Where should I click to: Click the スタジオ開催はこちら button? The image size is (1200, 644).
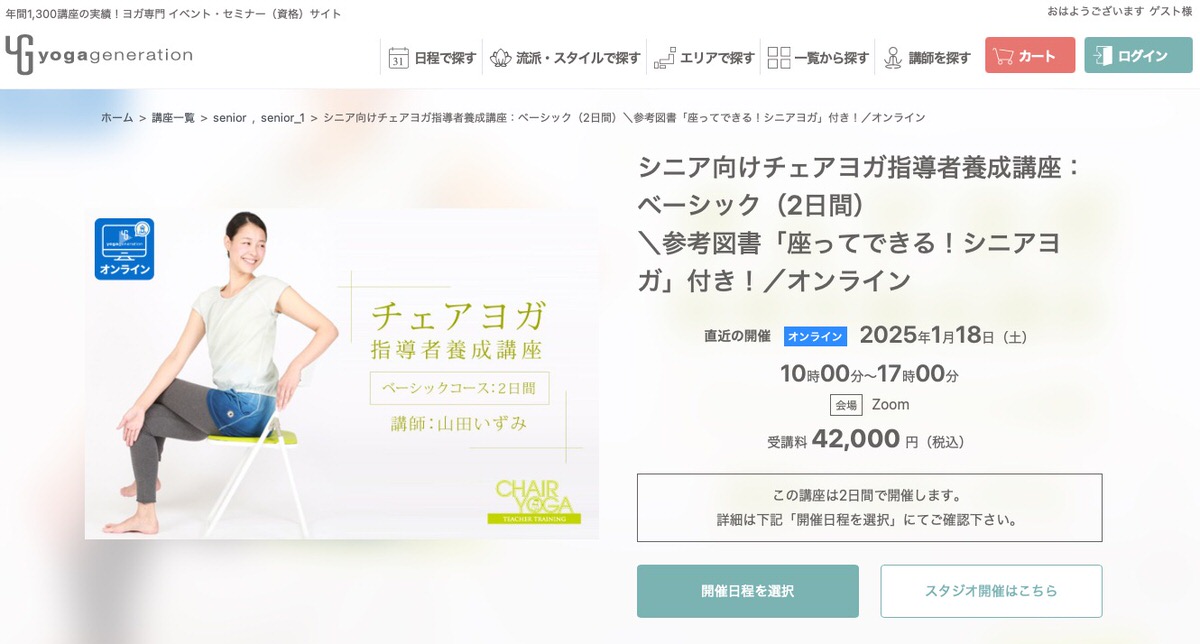click(x=991, y=591)
